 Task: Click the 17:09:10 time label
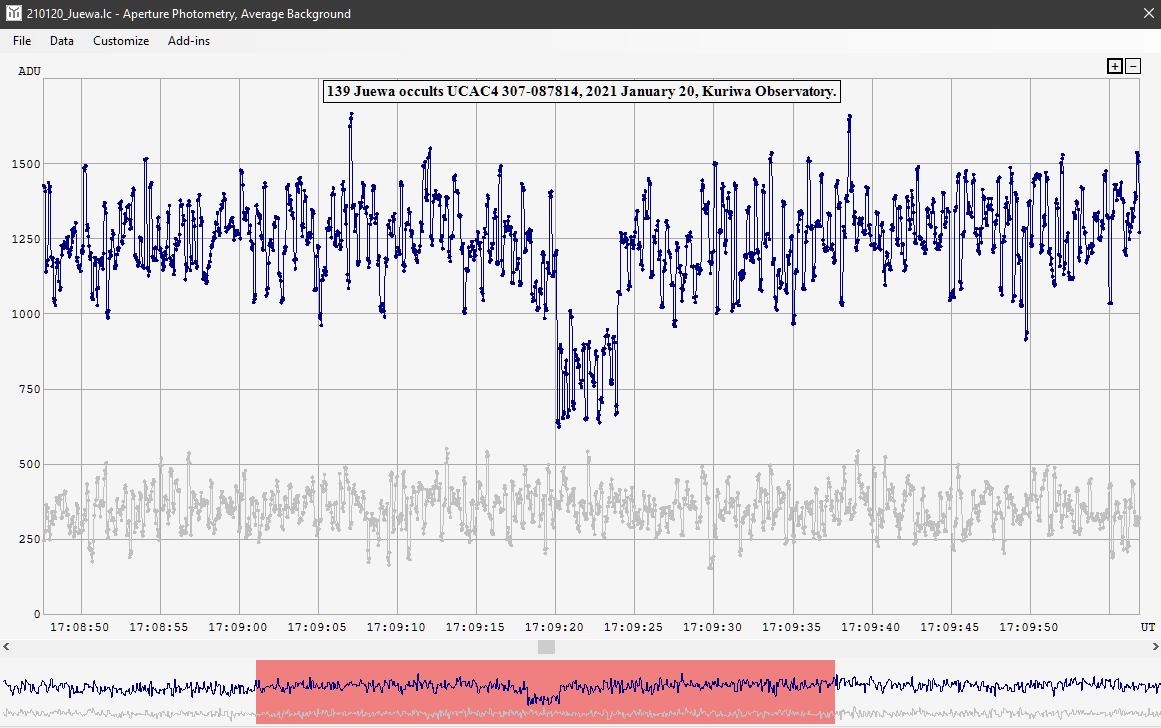(x=396, y=627)
